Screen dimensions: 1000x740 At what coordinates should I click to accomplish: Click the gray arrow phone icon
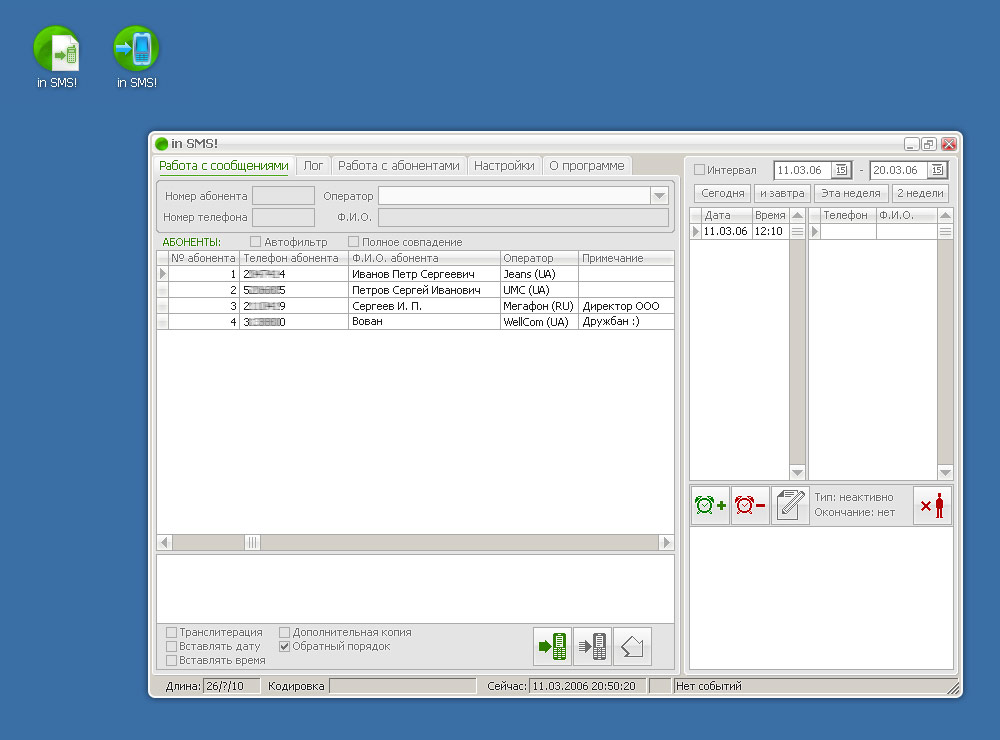click(593, 647)
